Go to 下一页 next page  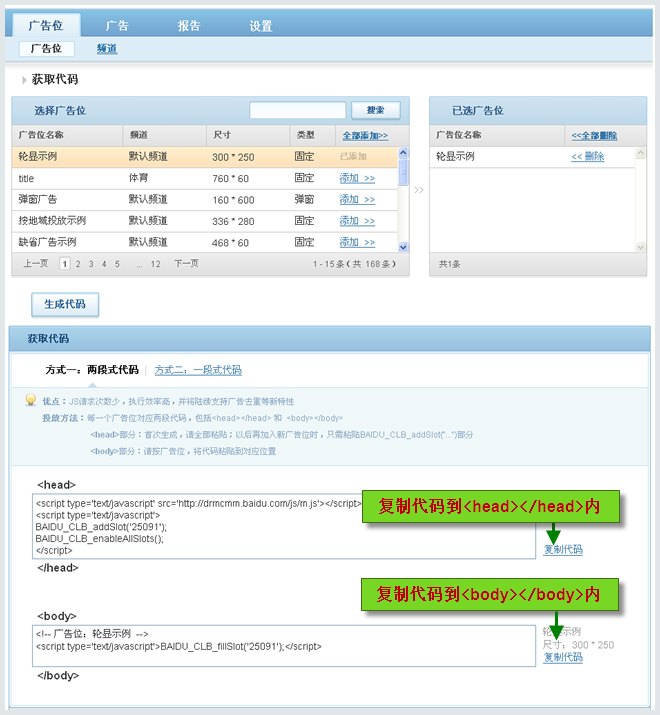pos(186,264)
